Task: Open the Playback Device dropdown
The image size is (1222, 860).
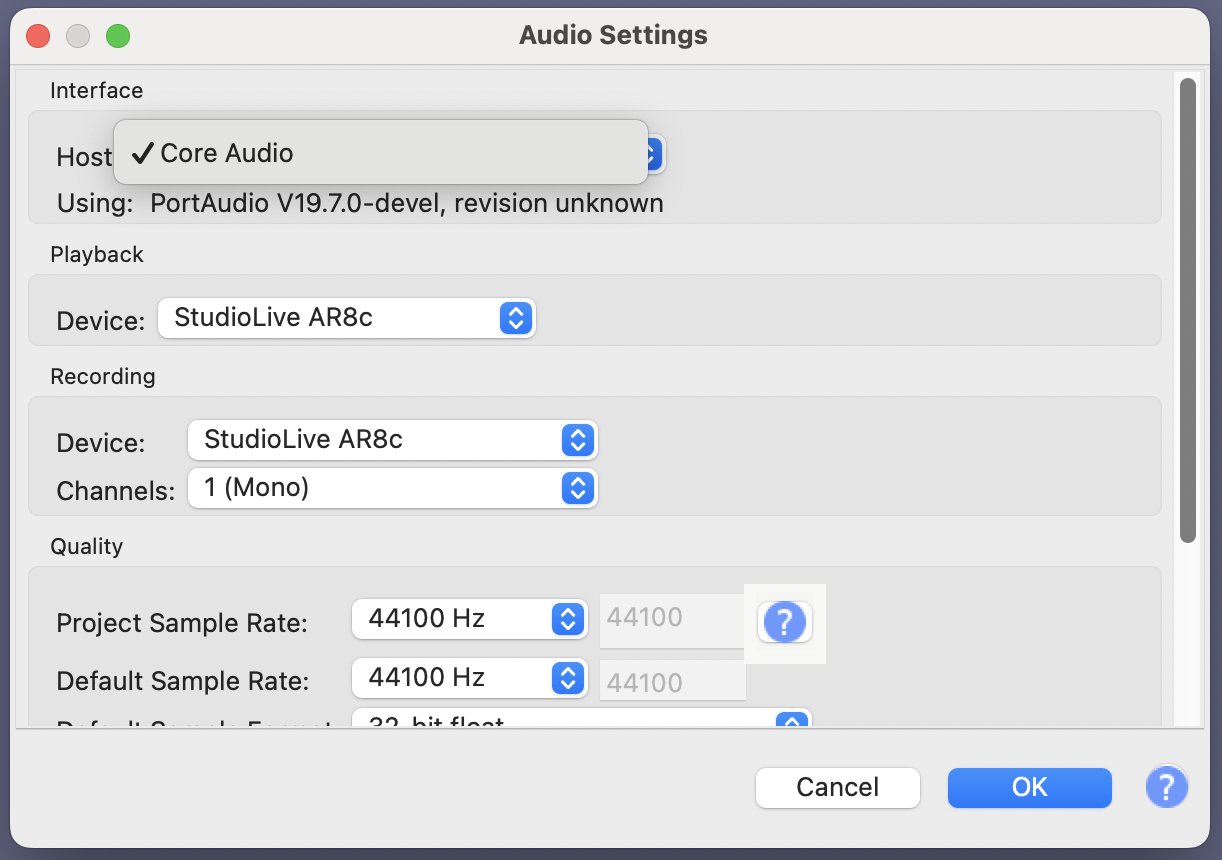Action: click(346, 318)
